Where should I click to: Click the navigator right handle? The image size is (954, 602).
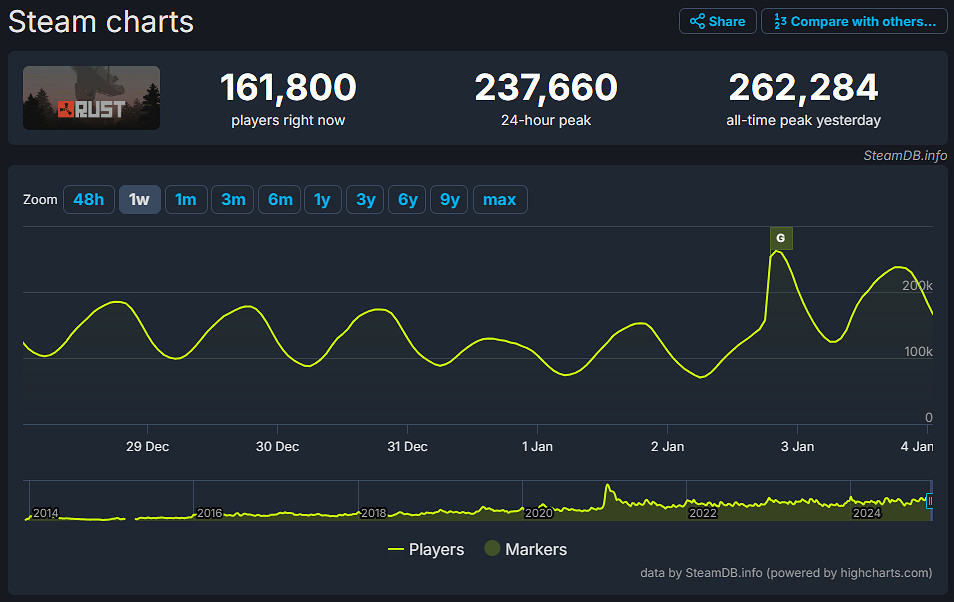point(930,500)
